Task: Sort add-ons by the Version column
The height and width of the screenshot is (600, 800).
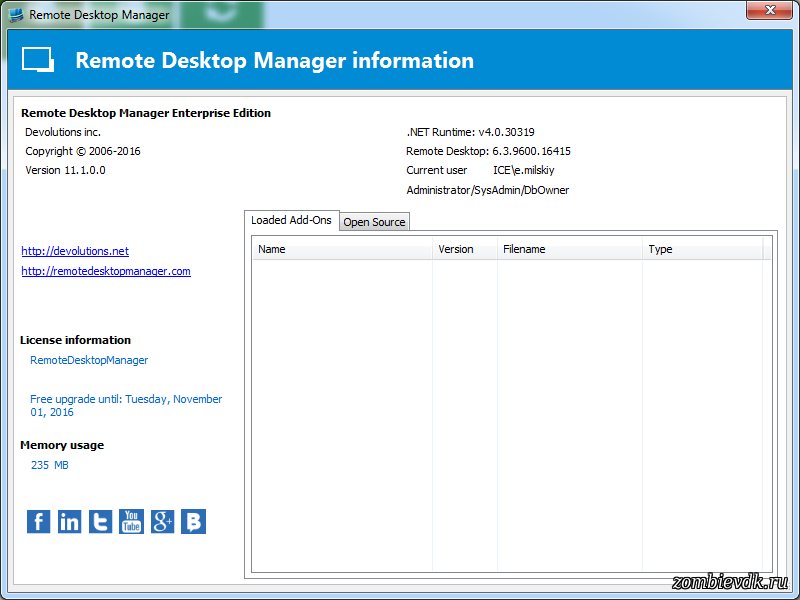Action: (x=465, y=249)
